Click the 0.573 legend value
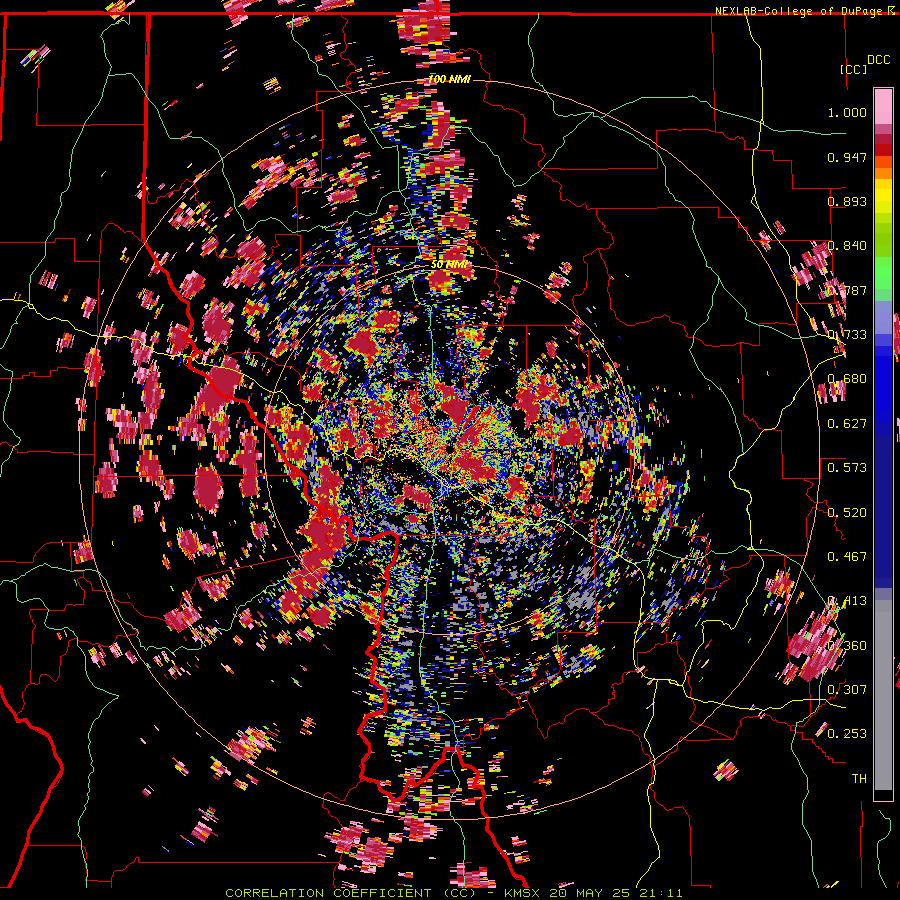The image size is (900, 900). click(x=847, y=468)
